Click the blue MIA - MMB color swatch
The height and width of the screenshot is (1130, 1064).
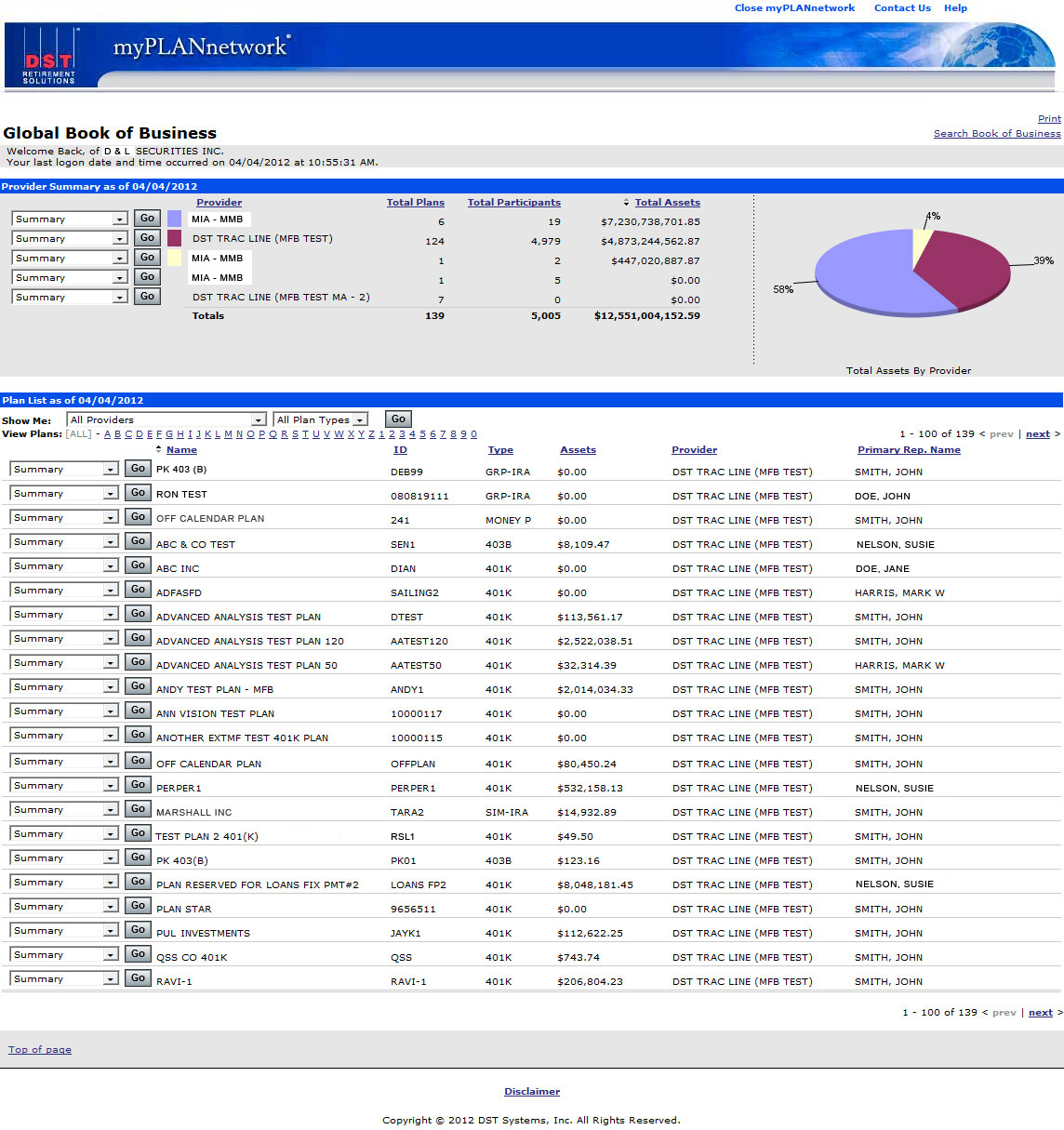pyautogui.click(x=174, y=219)
